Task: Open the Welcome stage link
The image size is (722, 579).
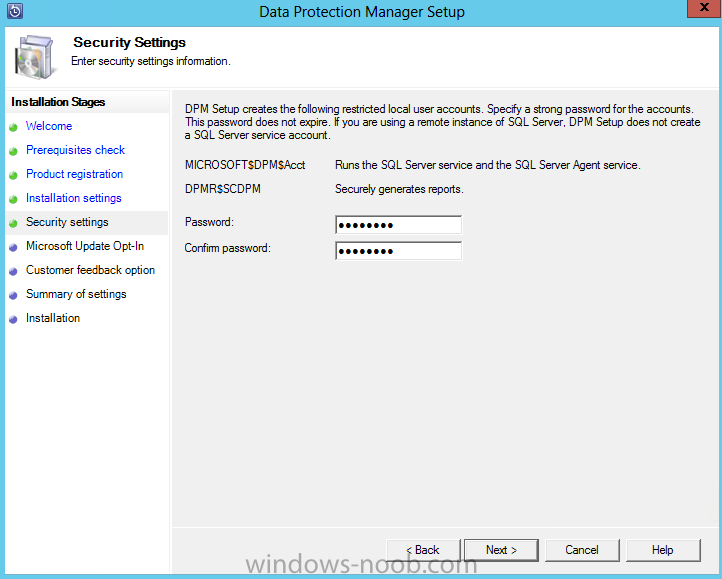Action: pyautogui.click(x=49, y=126)
